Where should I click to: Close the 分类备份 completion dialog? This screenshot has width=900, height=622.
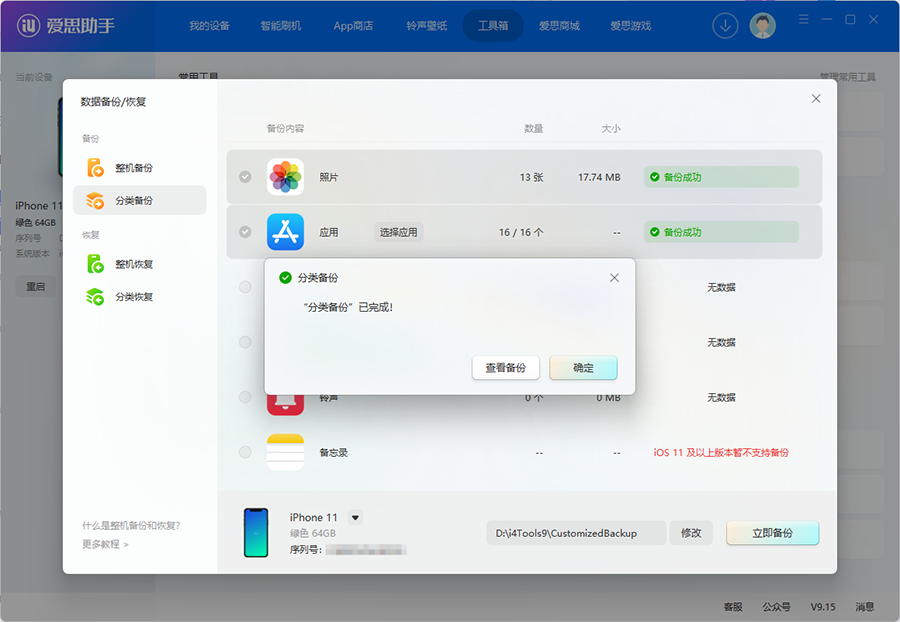[614, 278]
